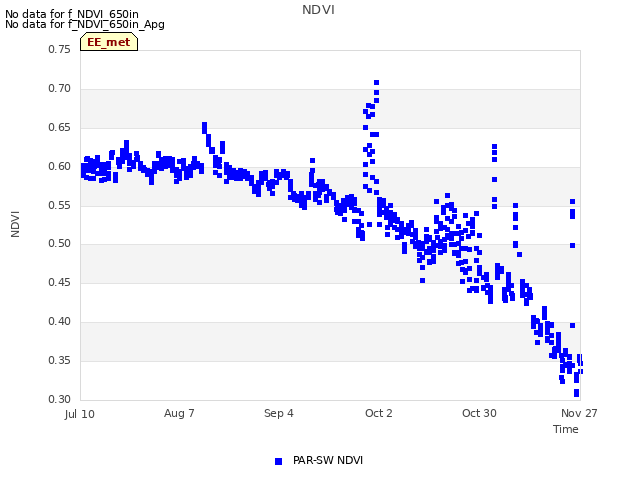Select the Aug 7 x-axis tick label
The width and height of the screenshot is (640, 480).
(x=179, y=413)
